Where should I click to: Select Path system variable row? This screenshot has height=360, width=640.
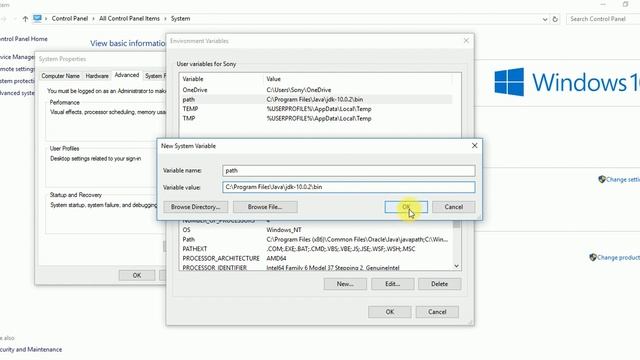tap(316, 240)
